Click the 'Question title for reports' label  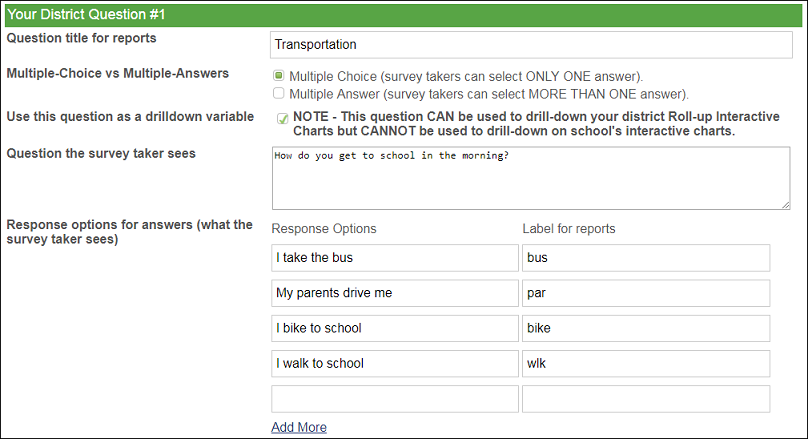[x=81, y=38]
